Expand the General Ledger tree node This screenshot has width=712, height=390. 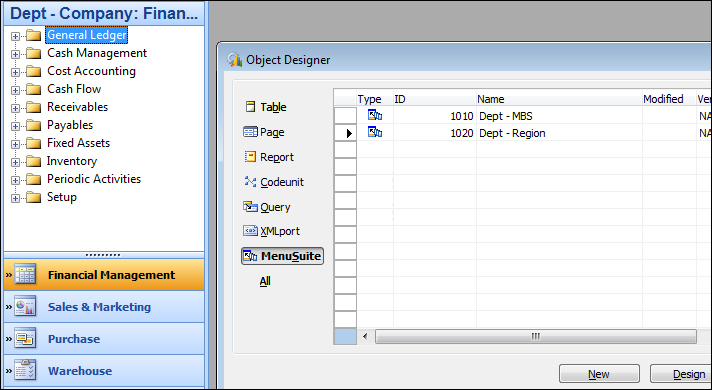(x=15, y=36)
